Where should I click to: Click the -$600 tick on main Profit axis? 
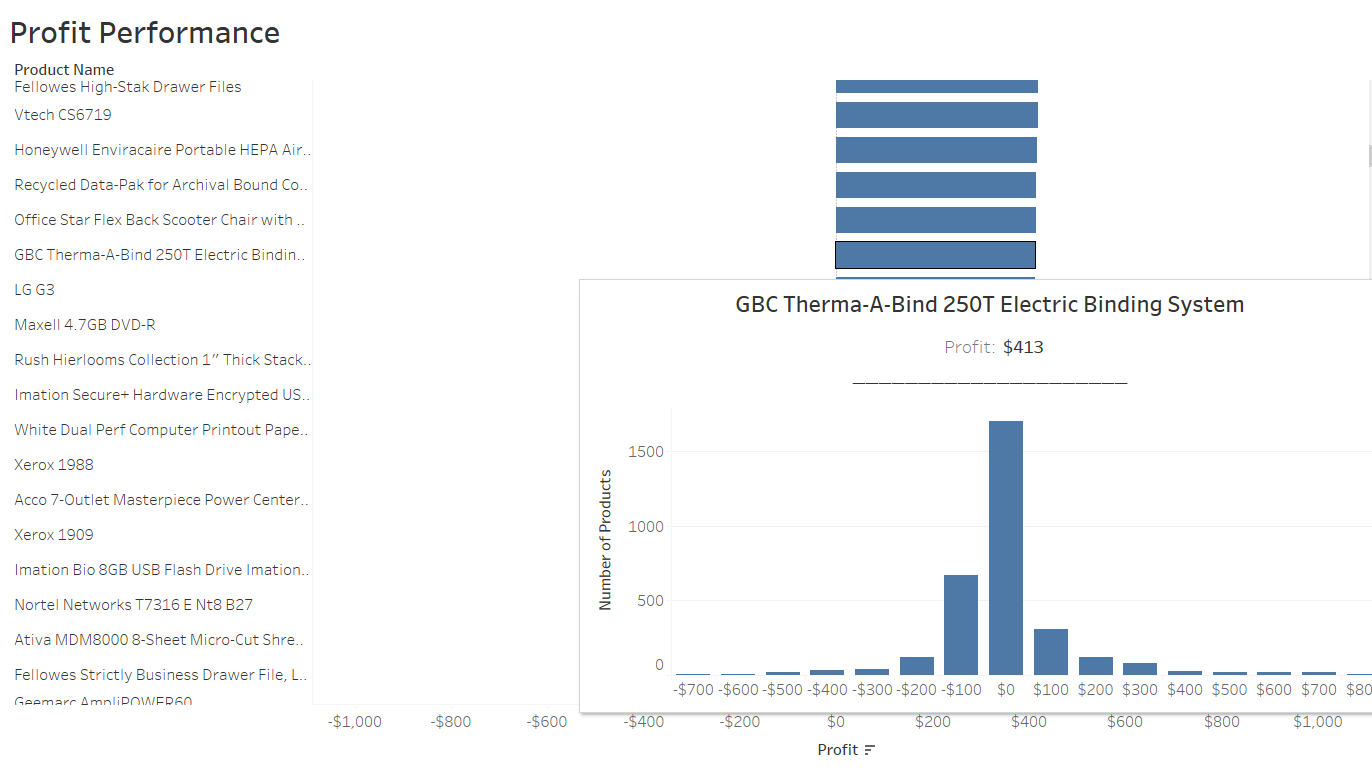[x=548, y=722]
